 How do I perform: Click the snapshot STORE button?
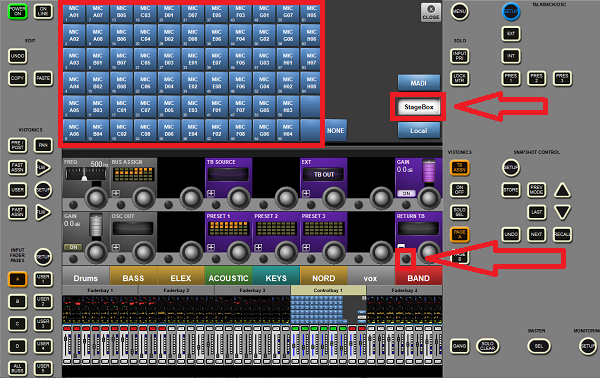pos(511,190)
